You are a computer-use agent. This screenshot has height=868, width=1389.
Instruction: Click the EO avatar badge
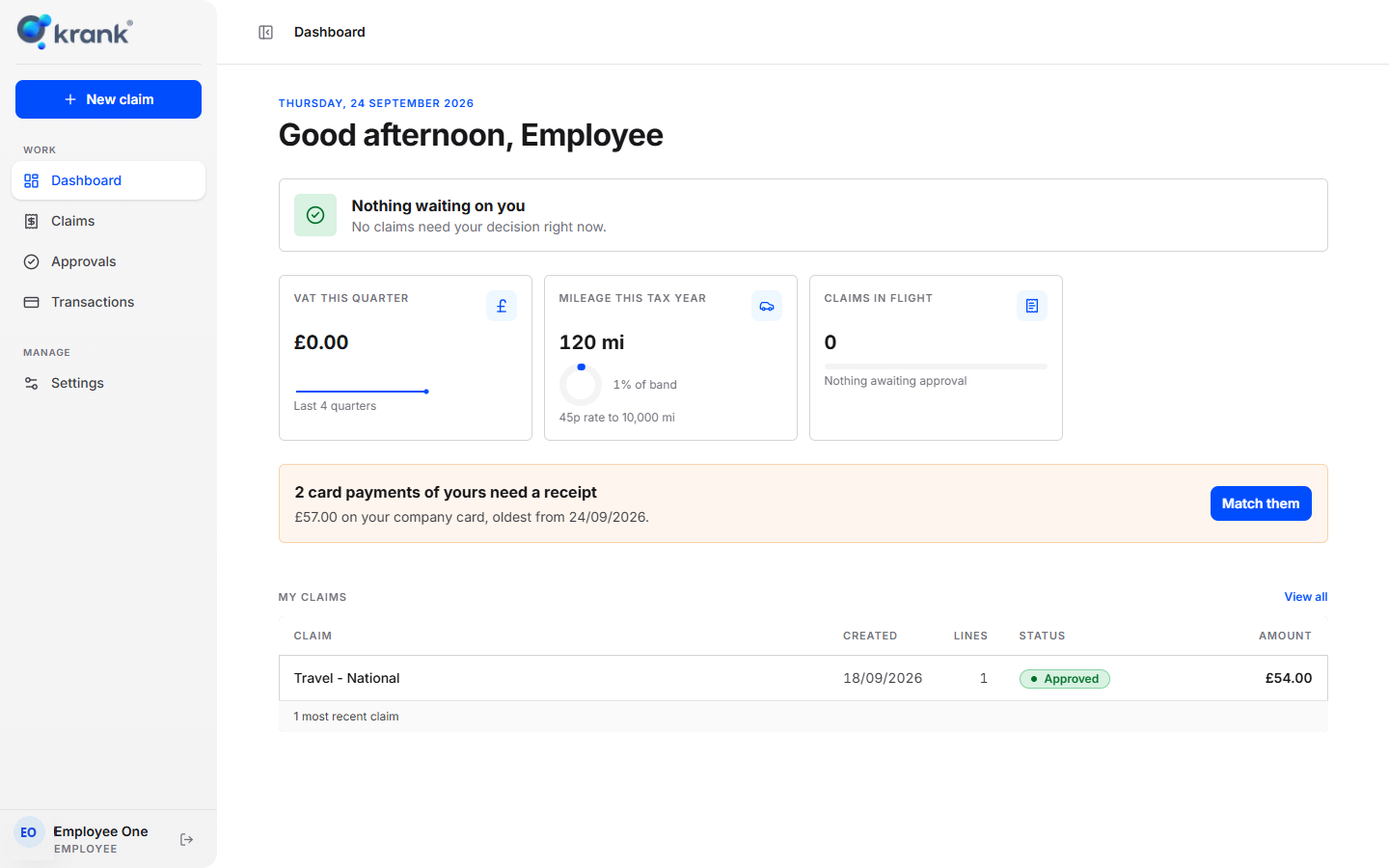29,832
